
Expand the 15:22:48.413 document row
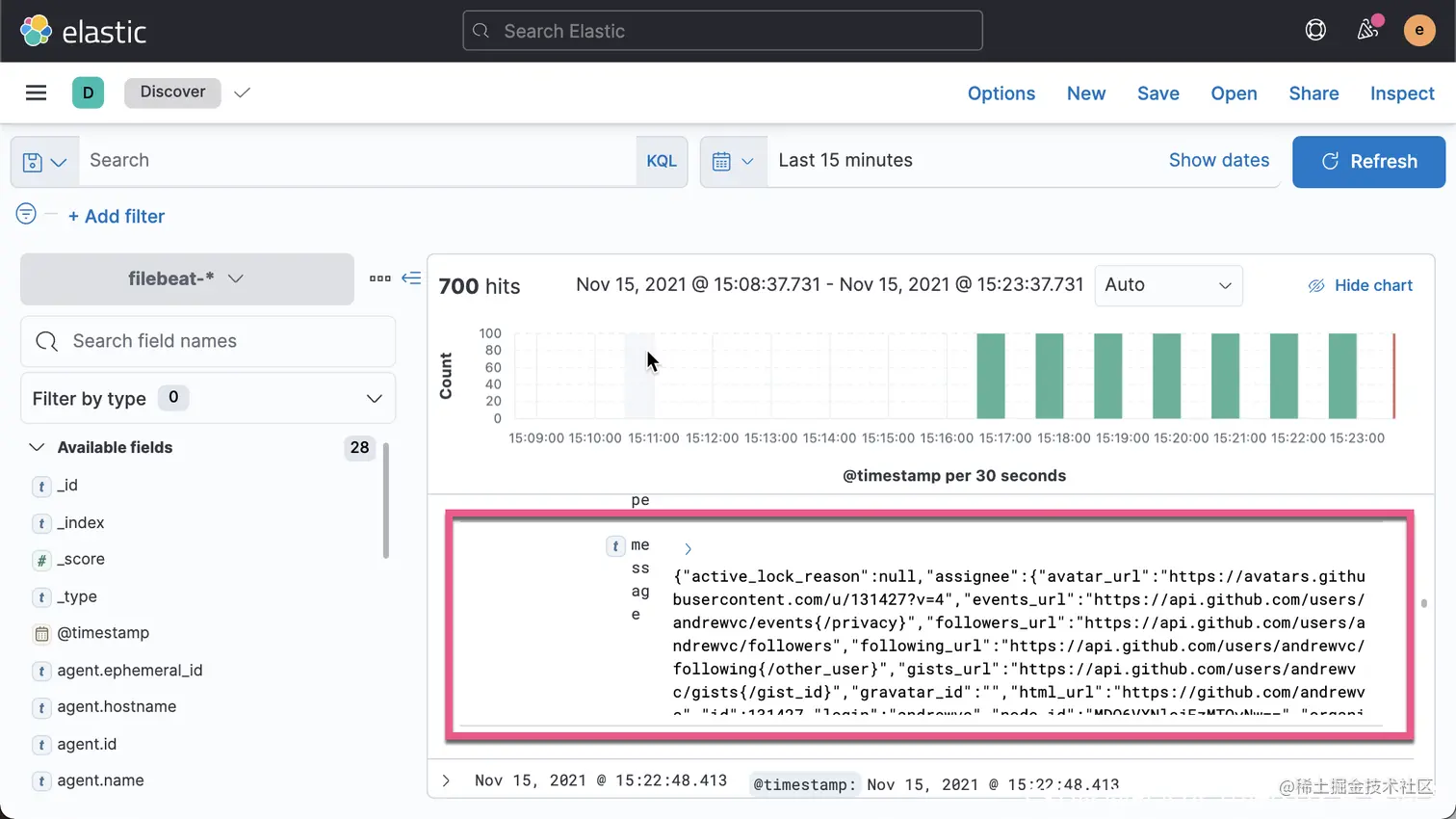[446, 780]
